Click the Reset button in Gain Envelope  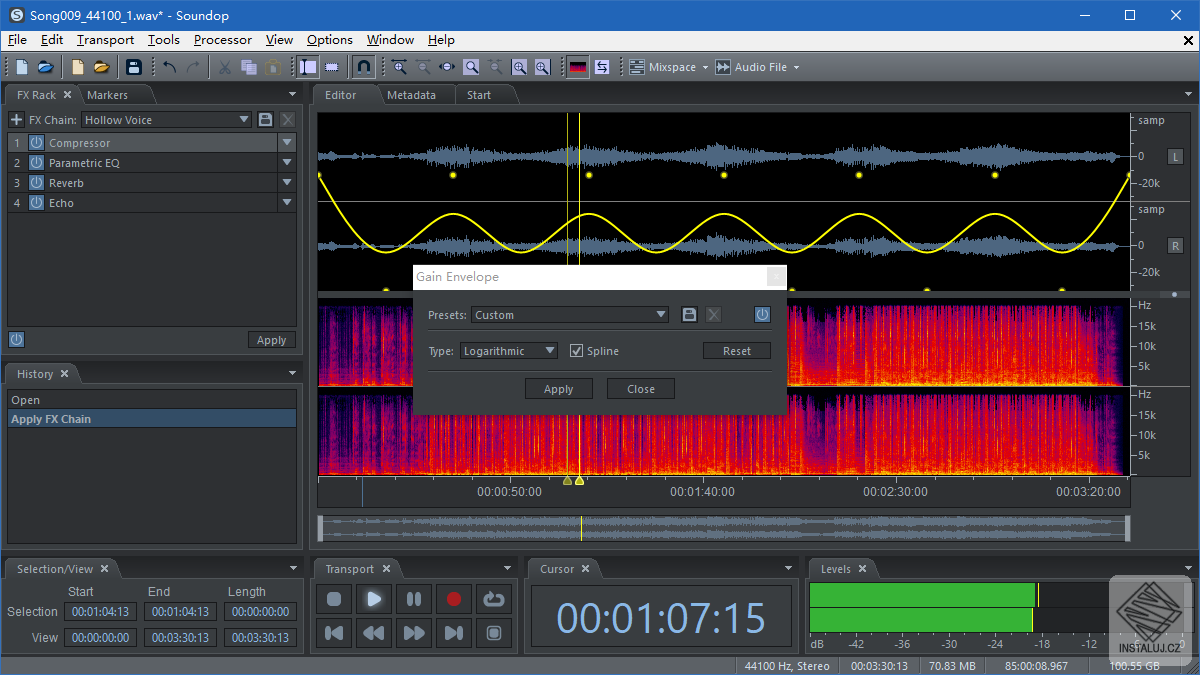[x=737, y=351]
